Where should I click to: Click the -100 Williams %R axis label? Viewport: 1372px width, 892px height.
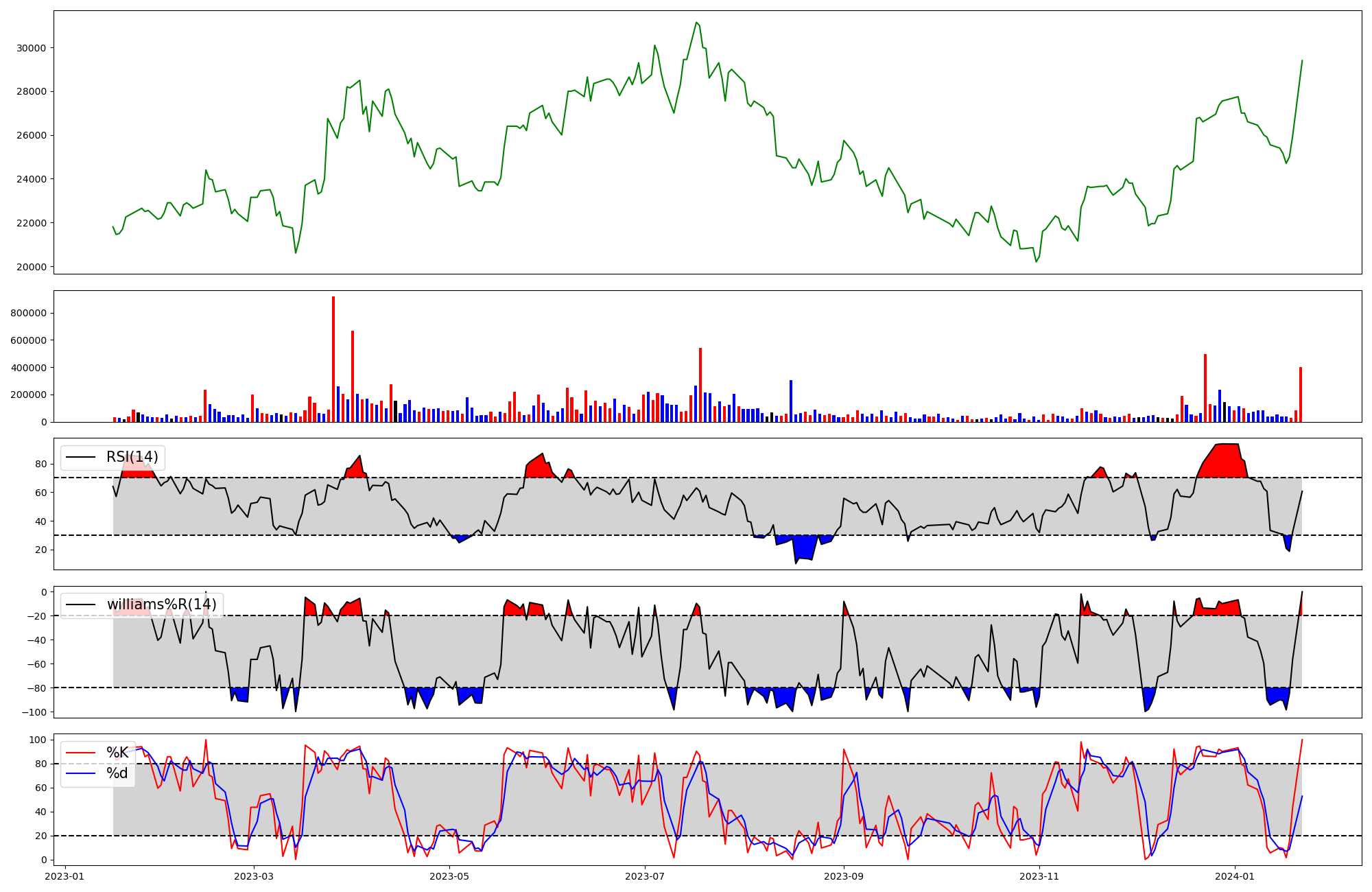tap(34, 712)
